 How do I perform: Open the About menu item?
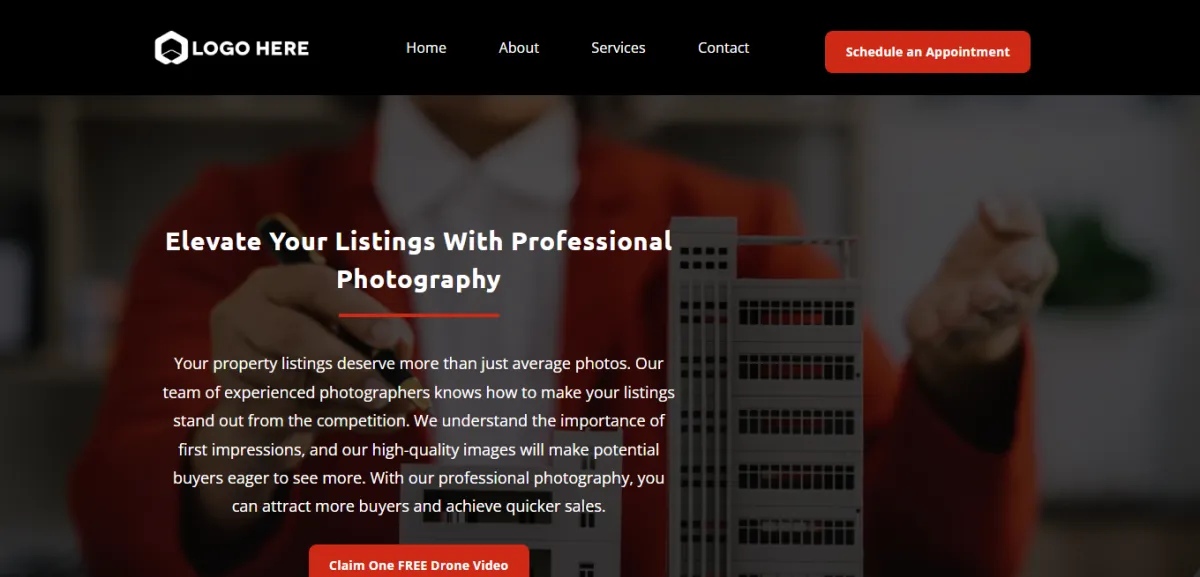[x=519, y=48]
